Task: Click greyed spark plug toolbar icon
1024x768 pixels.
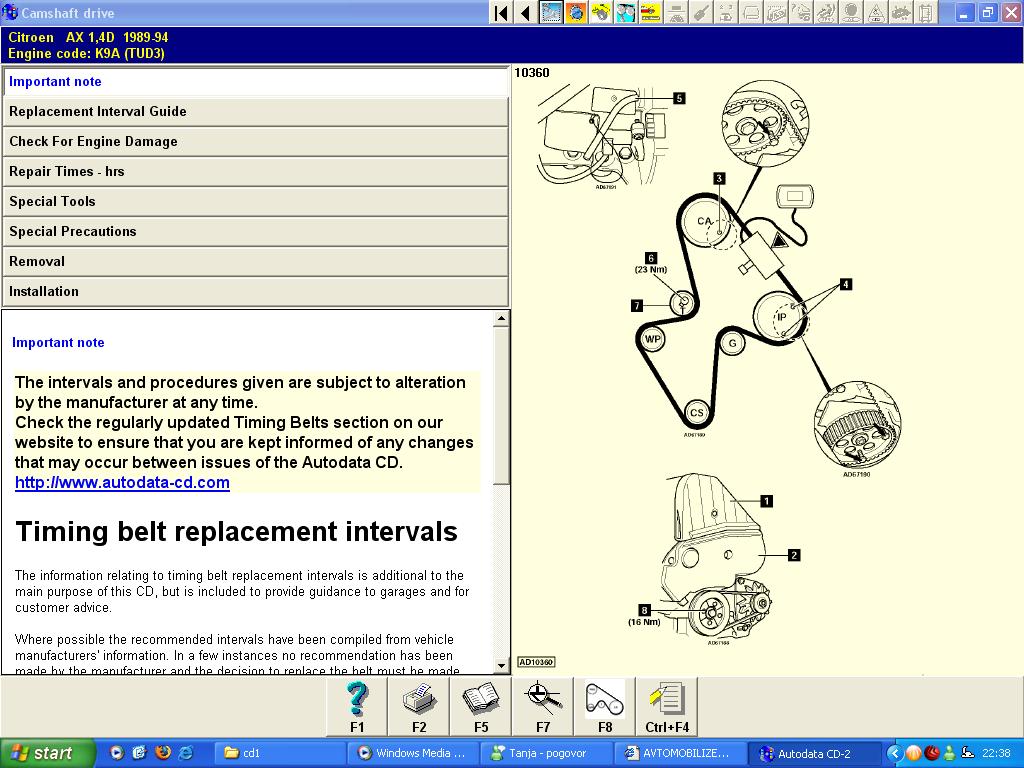Action: pyautogui.click(x=701, y=12)
